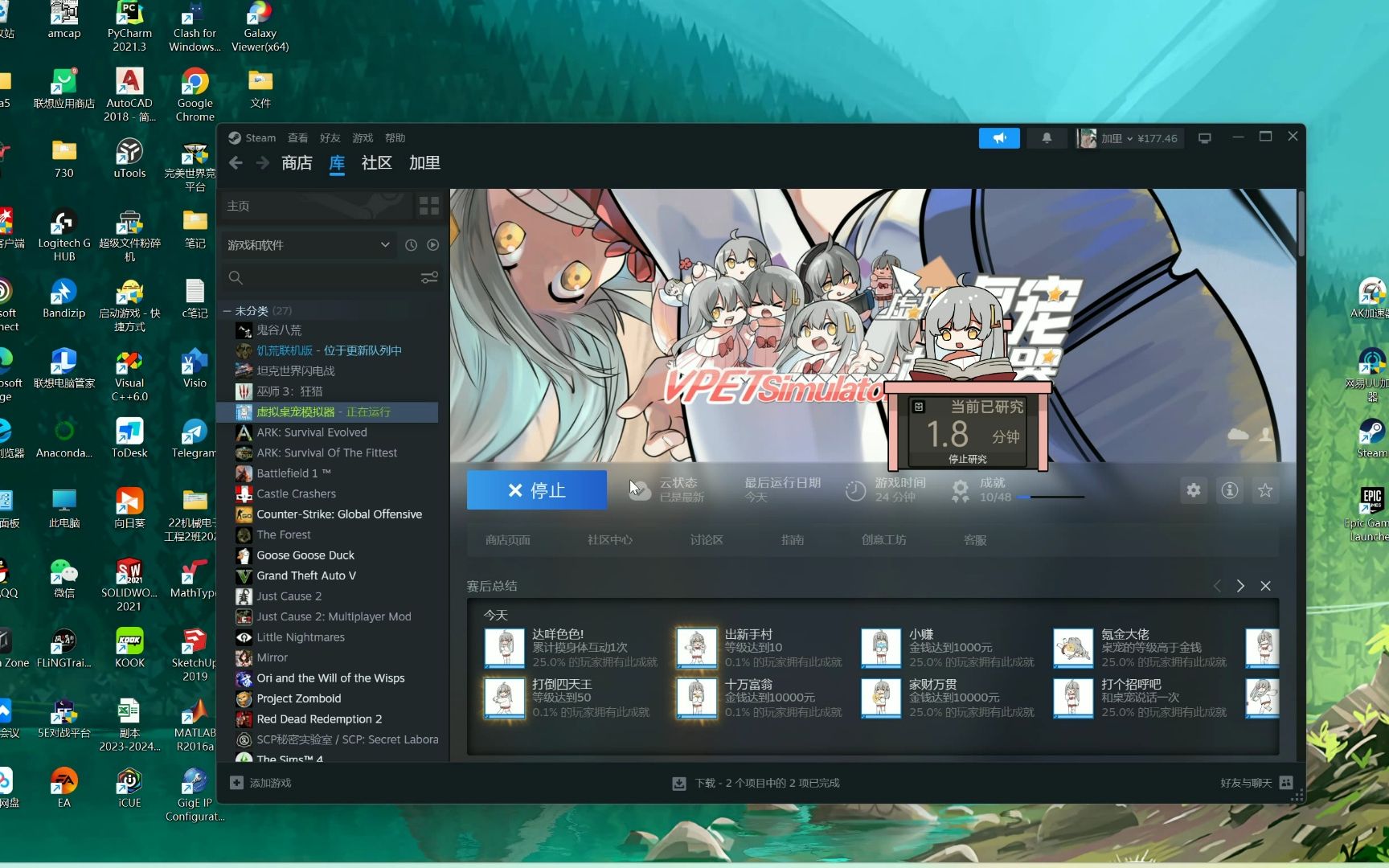Open the 好友 menu
This screenshot has width=1389, height=868.
tap(330, 138)
